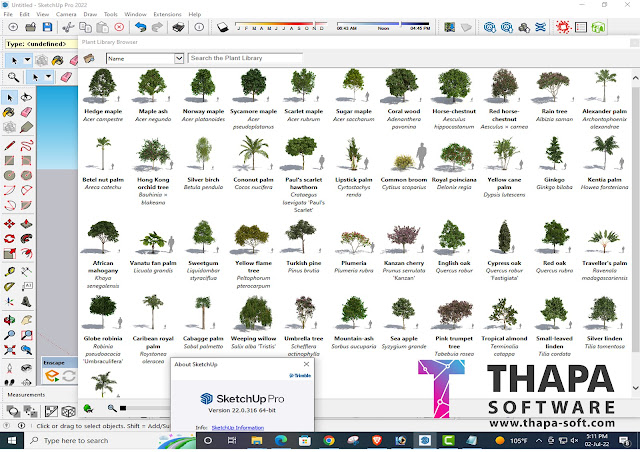Screen dimensions: 640x452
Task: Select the Rotate tool
Action: (x=10, y=238)
